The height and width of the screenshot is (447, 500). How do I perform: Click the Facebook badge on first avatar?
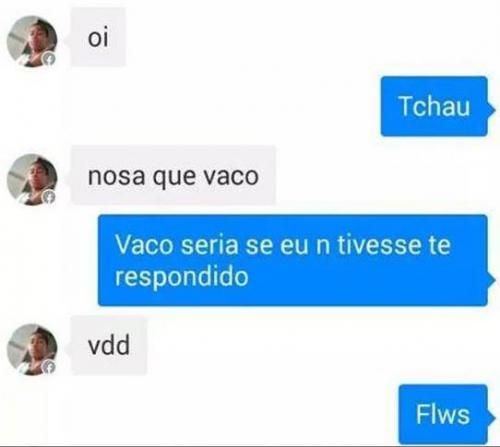click(49, 60)
